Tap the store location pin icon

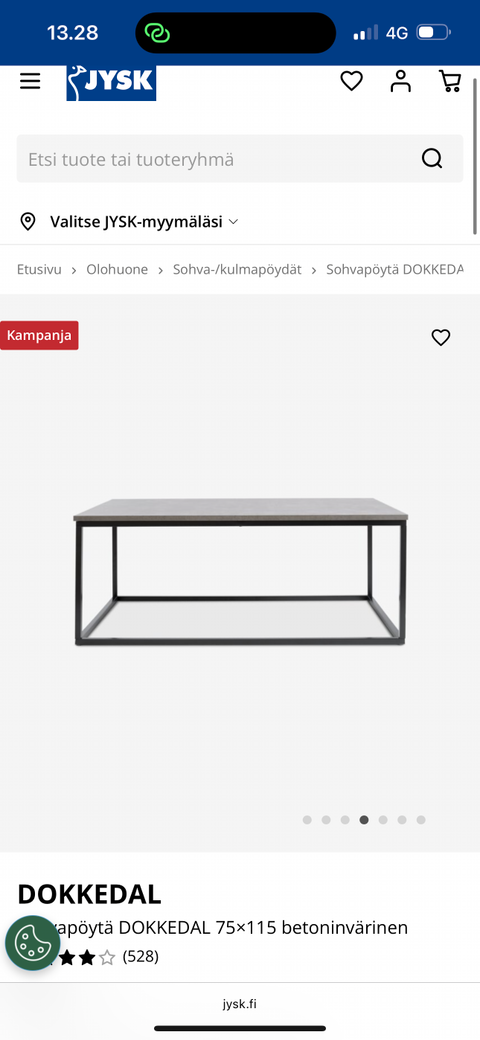pos(28,222)
